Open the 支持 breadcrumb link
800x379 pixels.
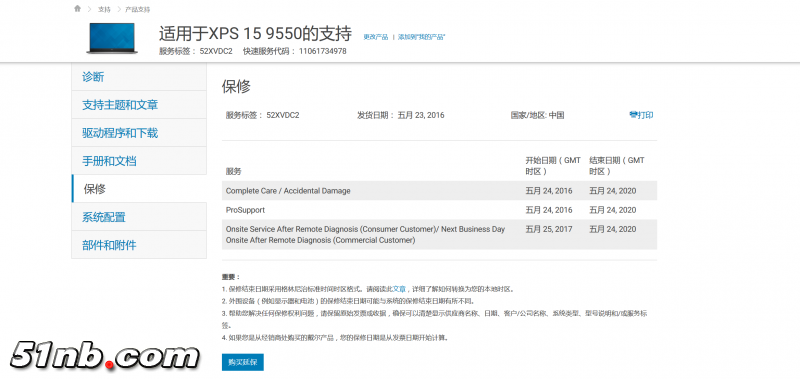[x=104, y=9]
